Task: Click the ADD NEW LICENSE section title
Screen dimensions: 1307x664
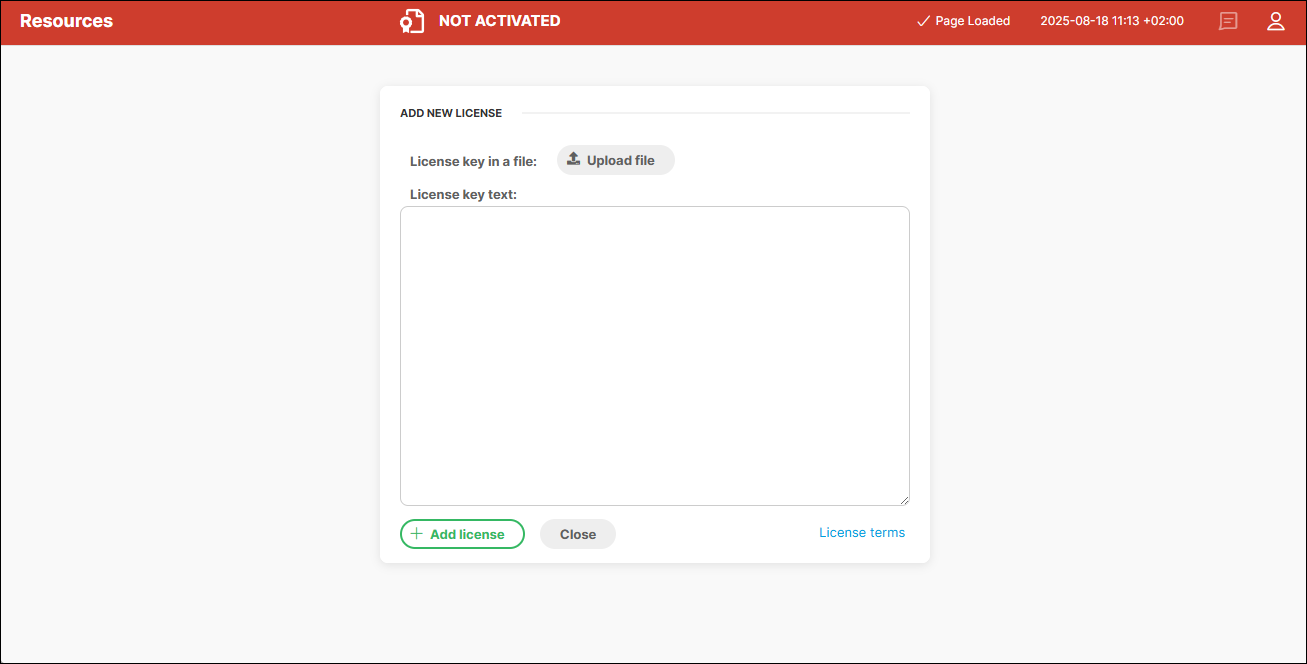Action: pyautogui.click(x=451, y=113)
